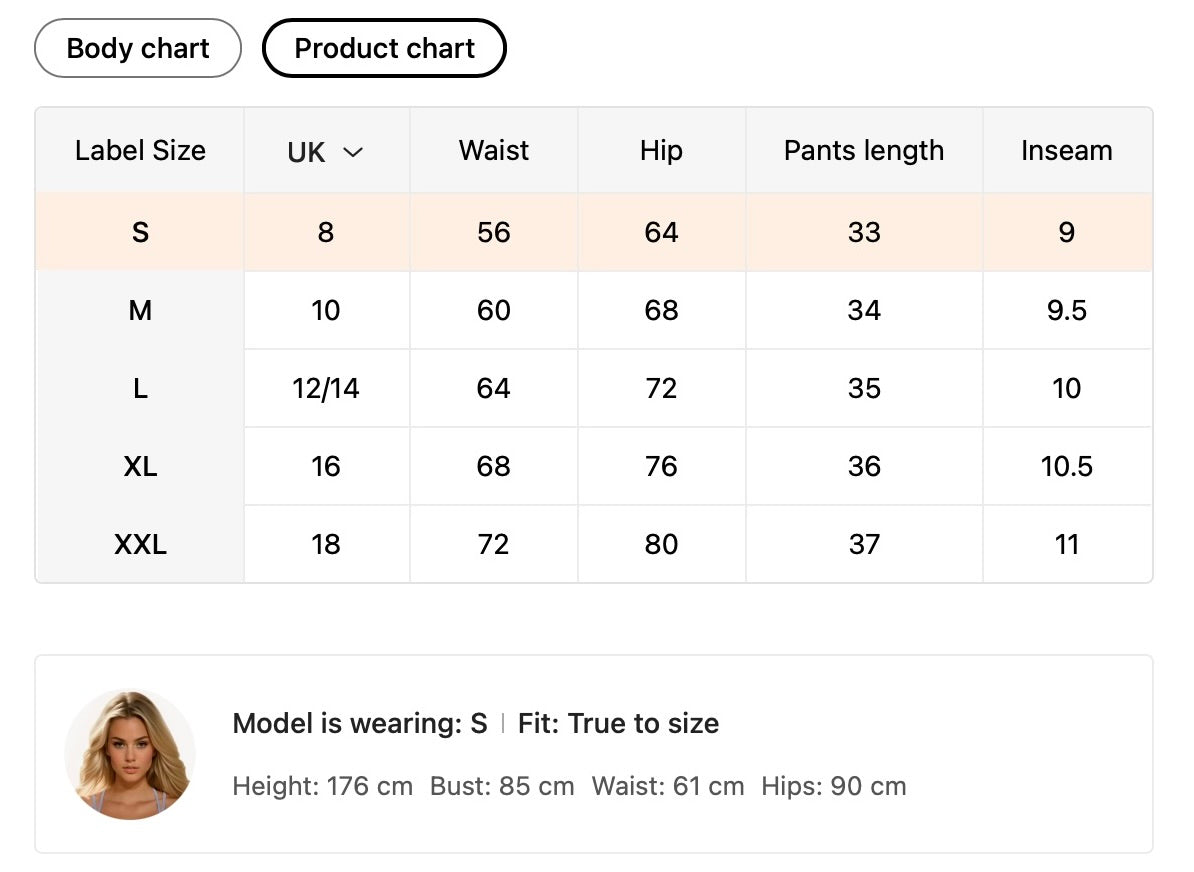Click the 12/14 UK size cell

click(x=326, y=389)
